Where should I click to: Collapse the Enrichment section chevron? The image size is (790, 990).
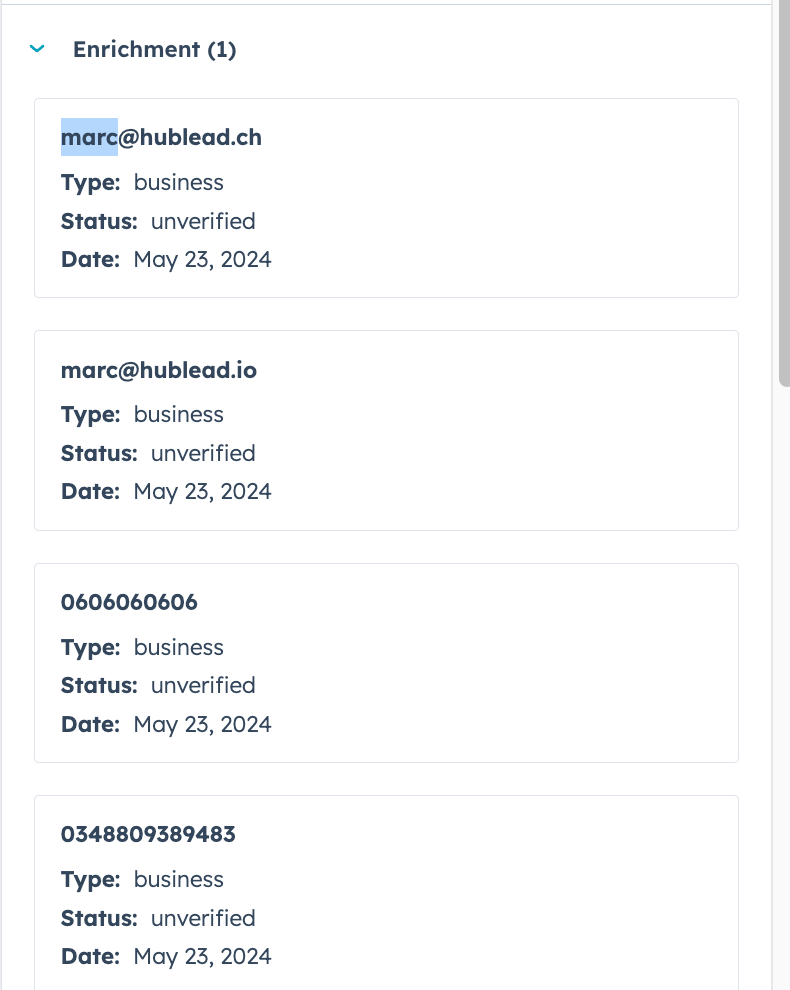[38, 49]
